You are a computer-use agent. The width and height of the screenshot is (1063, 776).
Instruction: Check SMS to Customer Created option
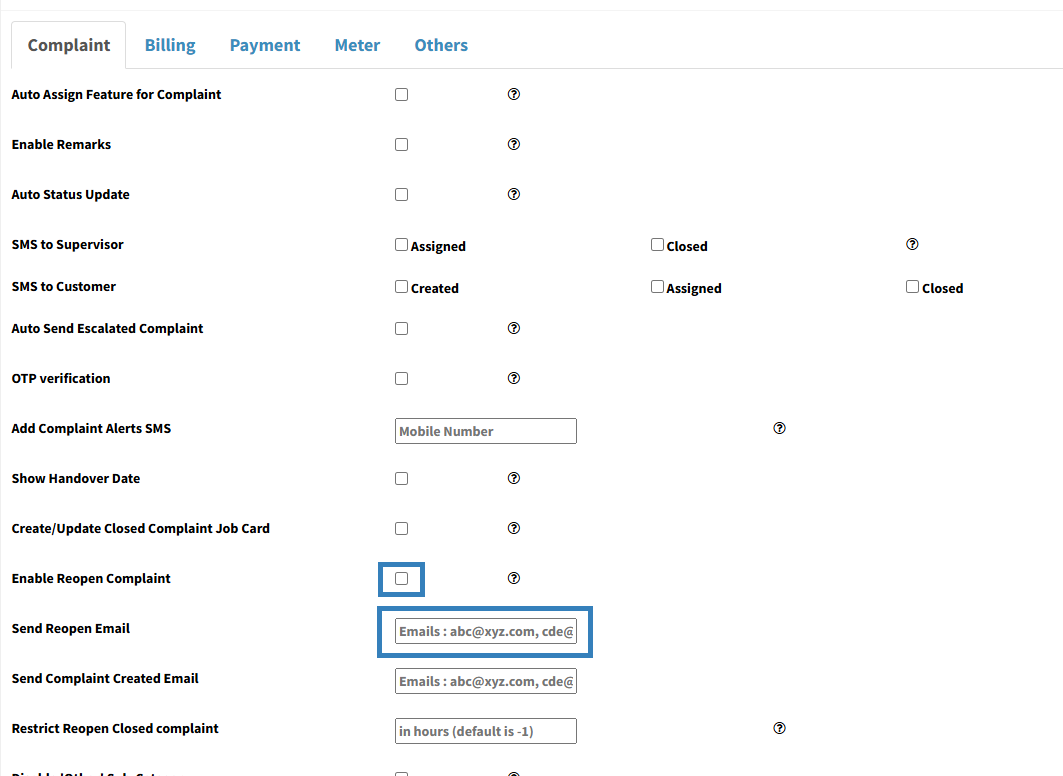(x=401, y=287)
